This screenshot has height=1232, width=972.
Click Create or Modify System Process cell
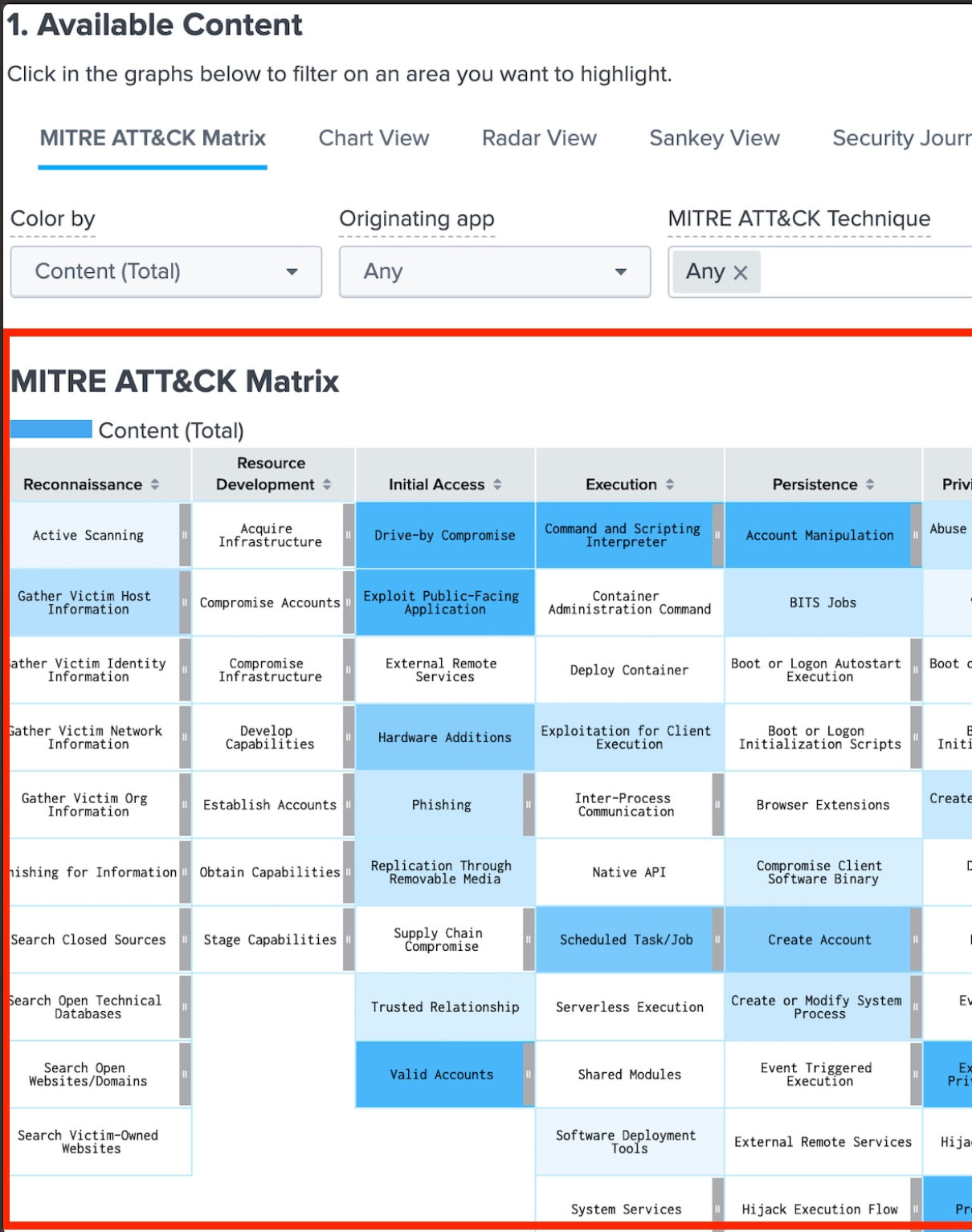pos(818,1007)
